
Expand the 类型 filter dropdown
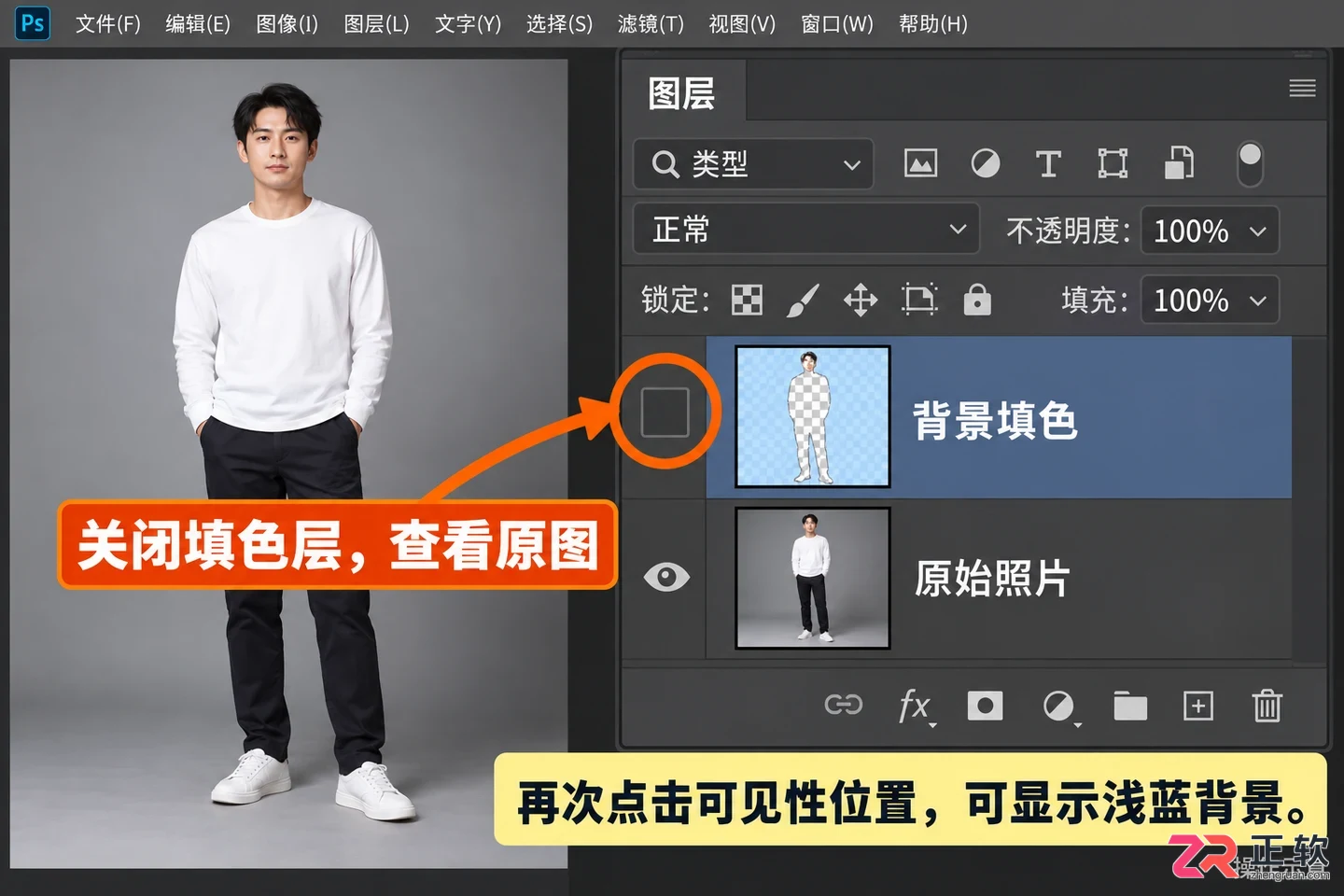[x=753, y=164]
